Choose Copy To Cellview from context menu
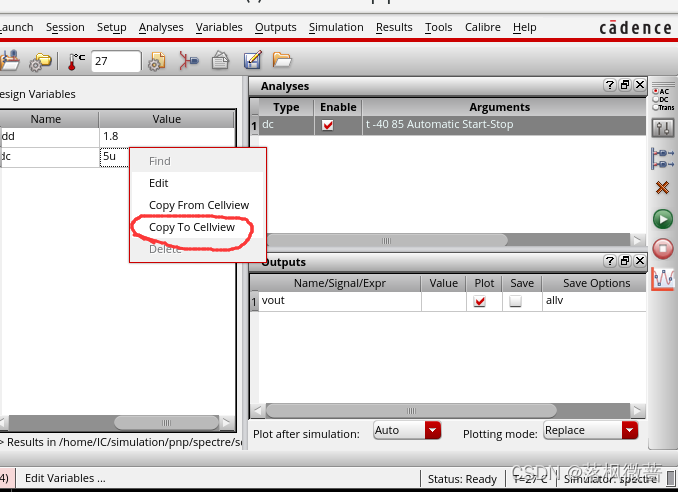The height and width of the screenshot is (492, 678). pyautogui.click(x=192, y=227)
